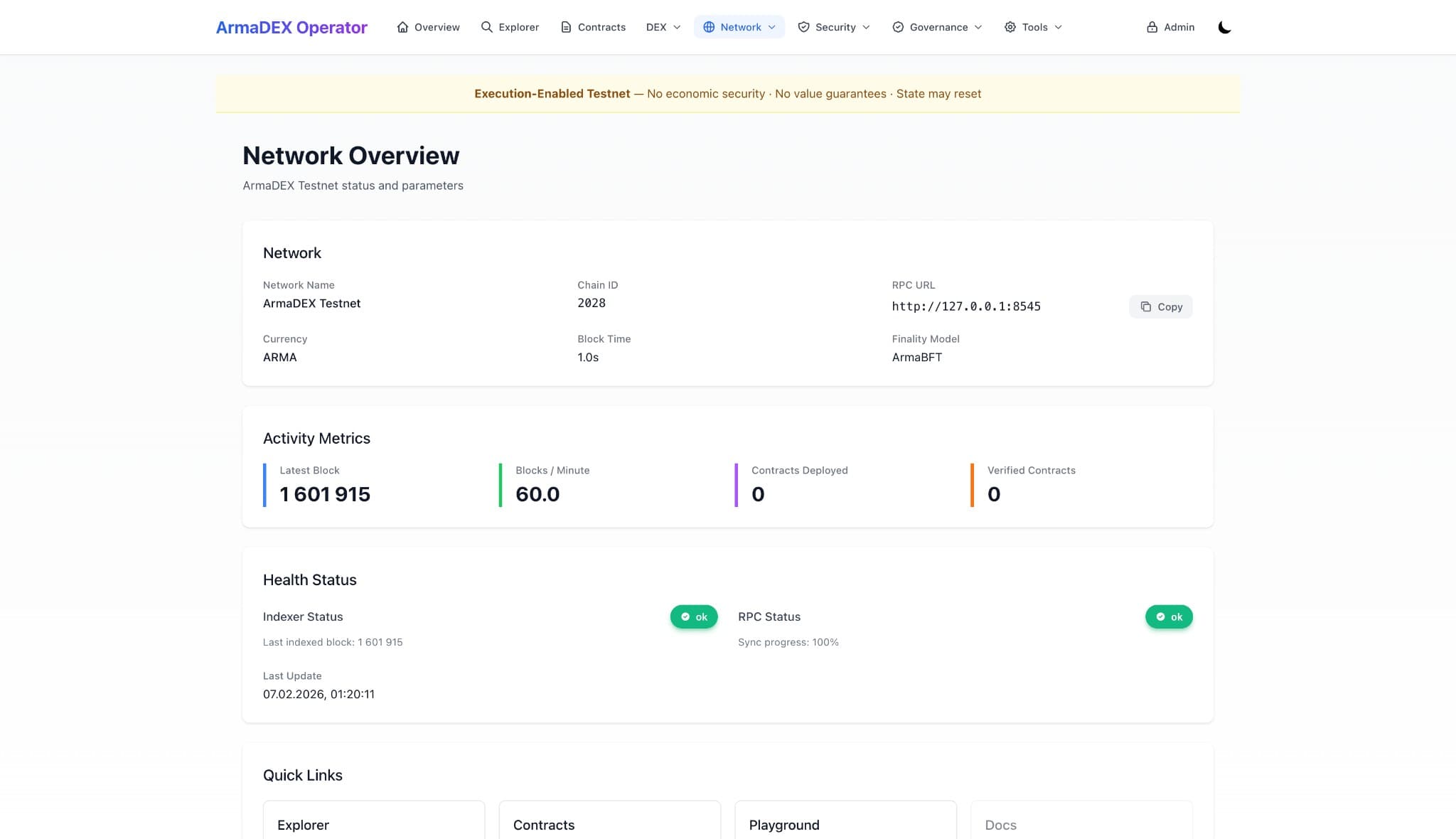Click the globe icon in the Network menu
1456x839 pixels.
point(708,26)
